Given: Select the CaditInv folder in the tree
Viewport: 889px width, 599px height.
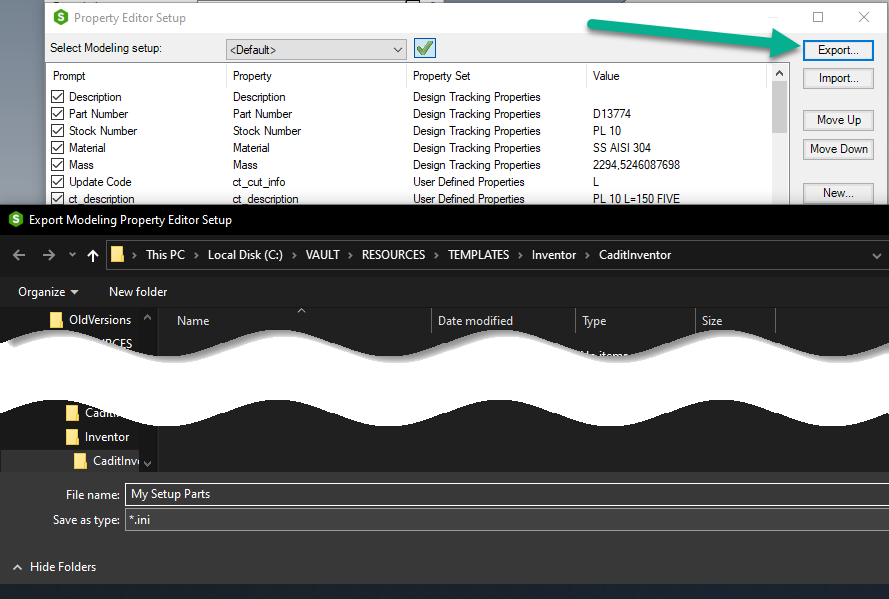Looking at the screenshot, I should pyautogui.click(x=107, y=461).
